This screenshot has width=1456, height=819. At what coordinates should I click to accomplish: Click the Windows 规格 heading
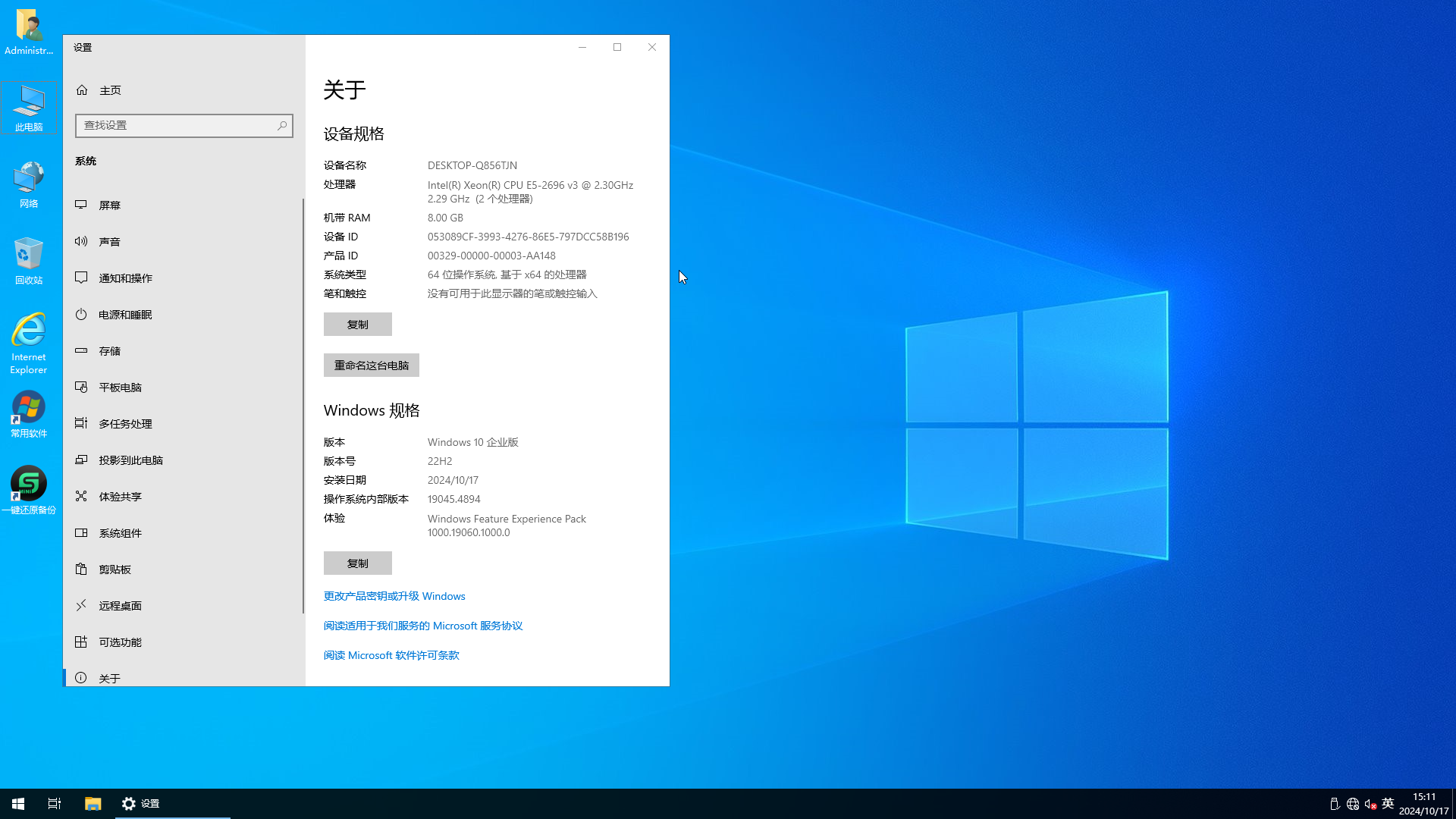click(372, 410)
